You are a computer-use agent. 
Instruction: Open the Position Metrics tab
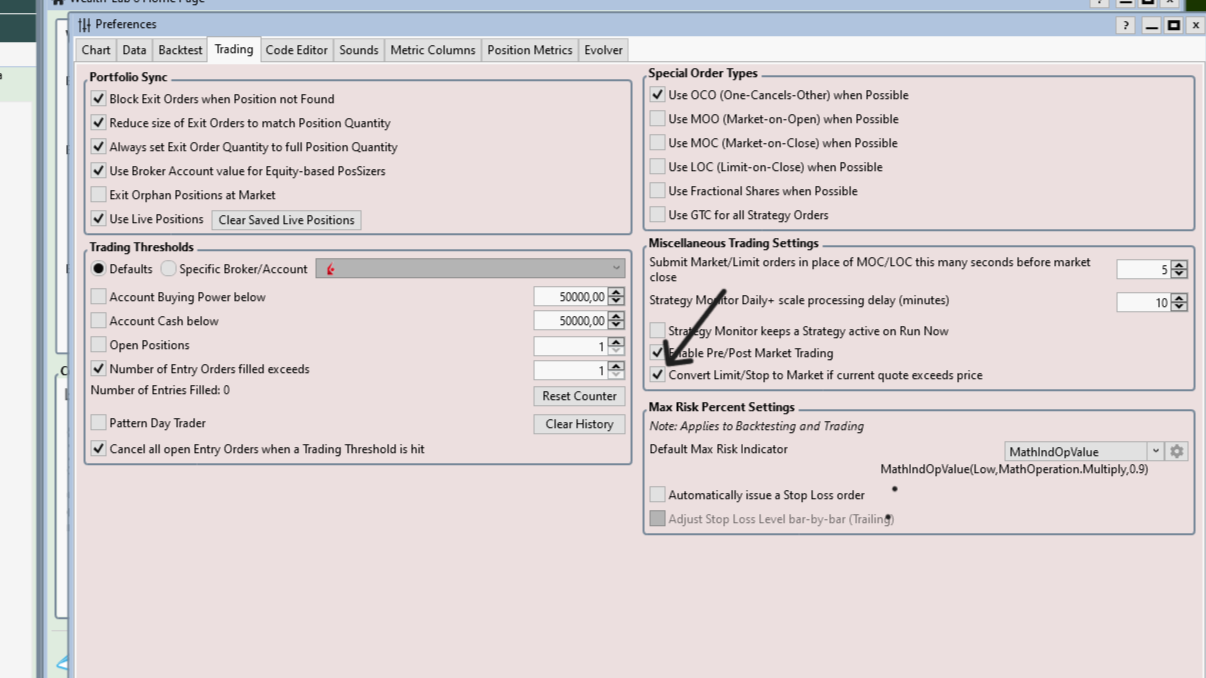[529, 50]
